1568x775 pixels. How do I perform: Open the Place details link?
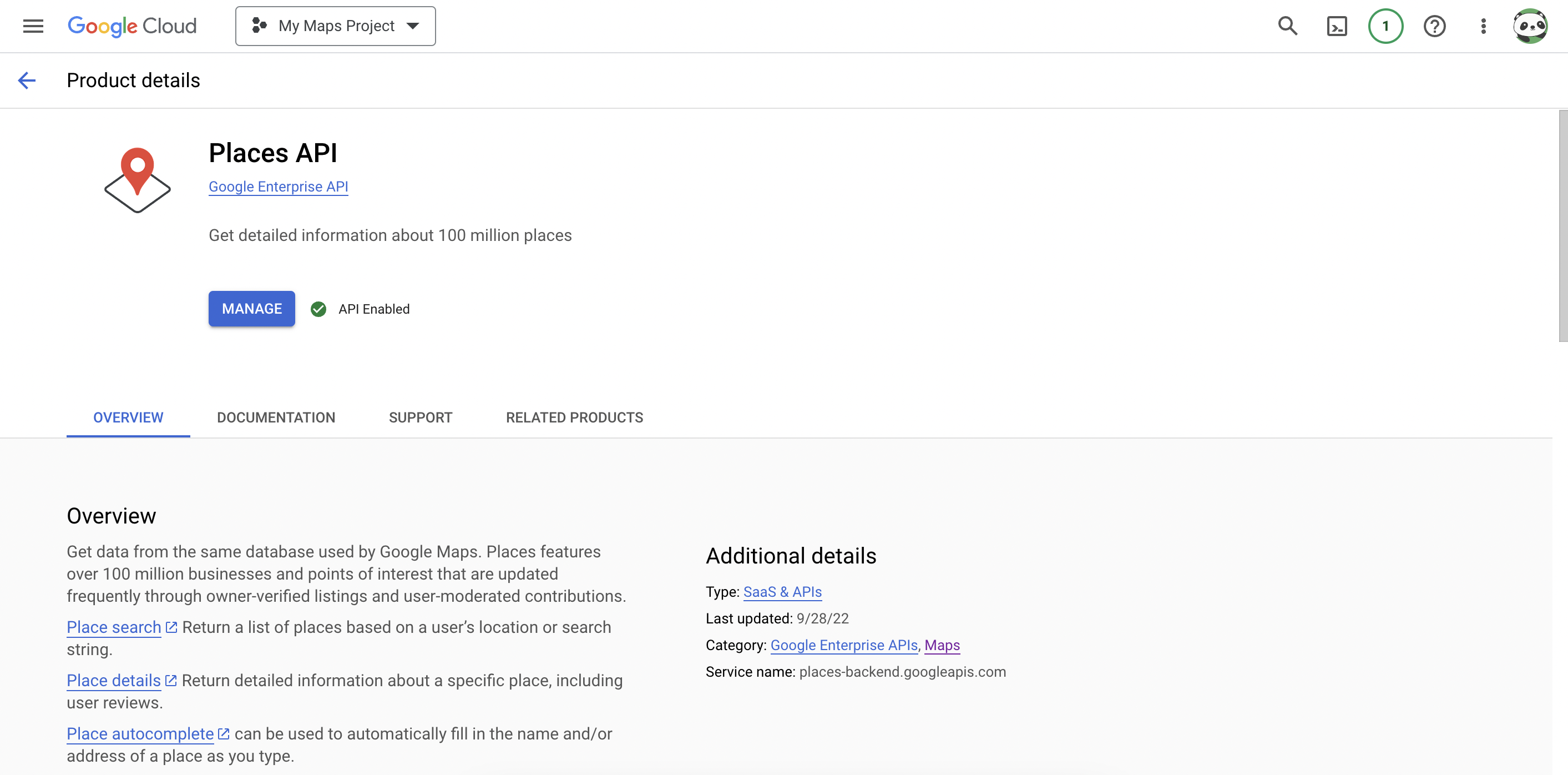click(x=113, y=680)
